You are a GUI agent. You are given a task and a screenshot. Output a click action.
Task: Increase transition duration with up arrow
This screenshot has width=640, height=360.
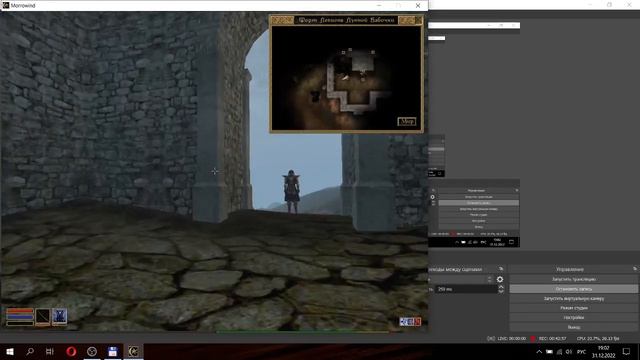point(501,287)
